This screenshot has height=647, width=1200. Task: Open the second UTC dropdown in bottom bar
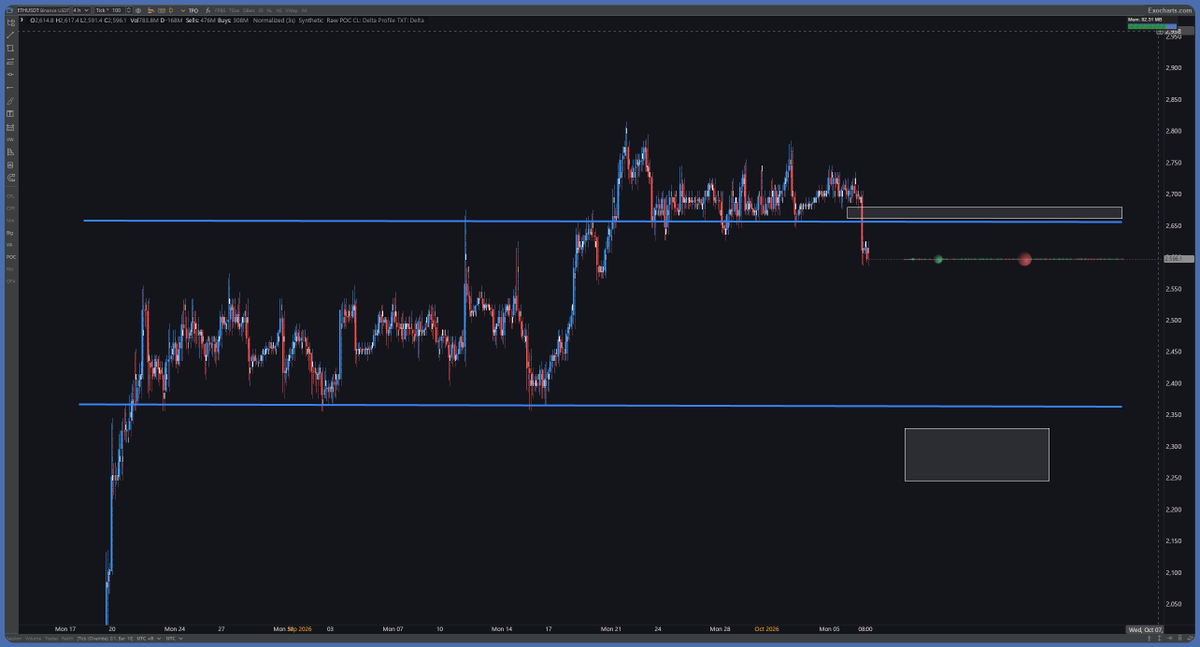coord(174,638)
